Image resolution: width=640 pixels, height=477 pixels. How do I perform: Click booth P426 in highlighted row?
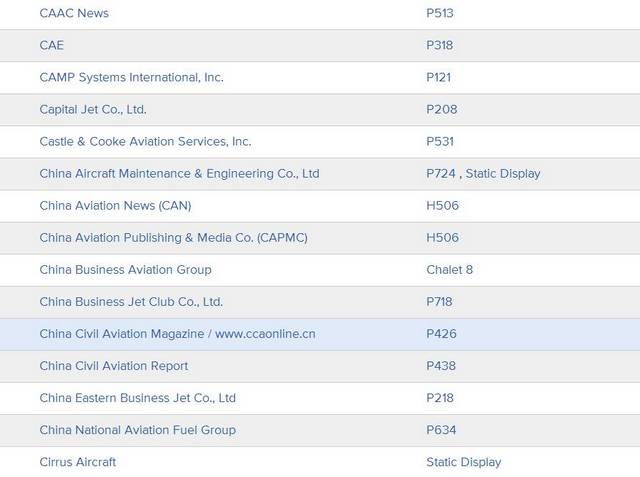441,333
